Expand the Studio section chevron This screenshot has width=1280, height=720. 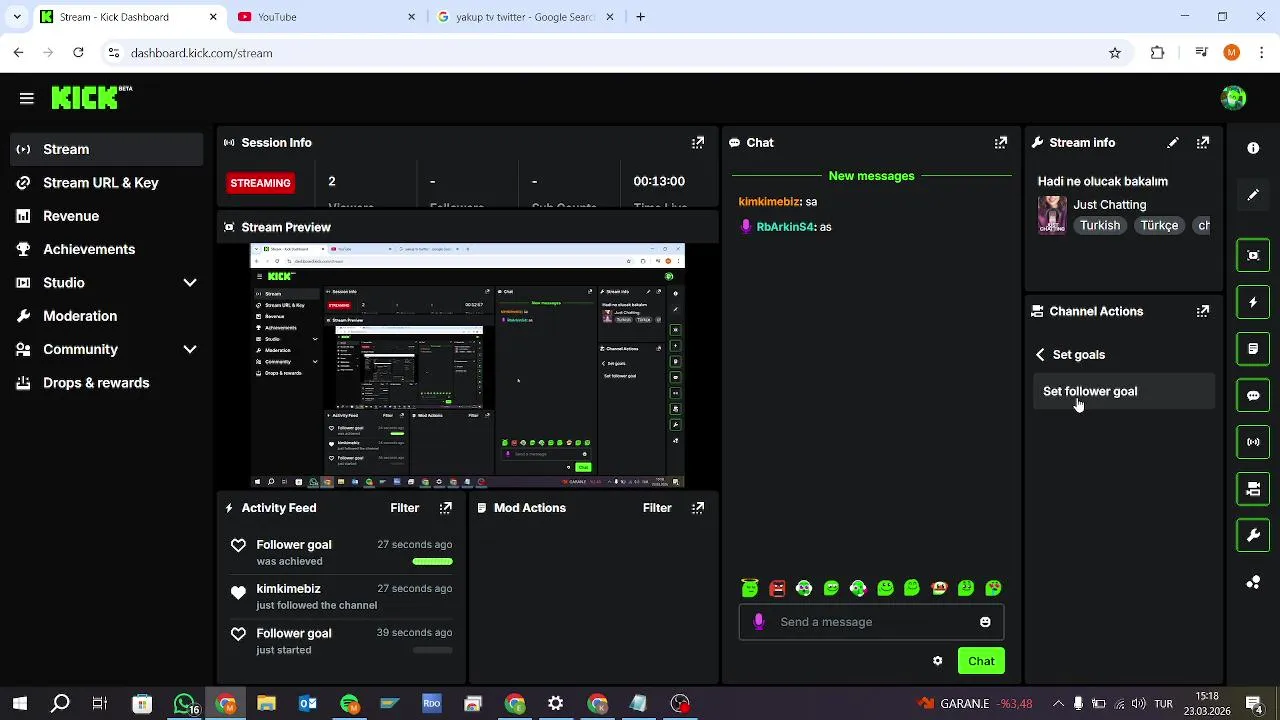click(x=190, y=283)
